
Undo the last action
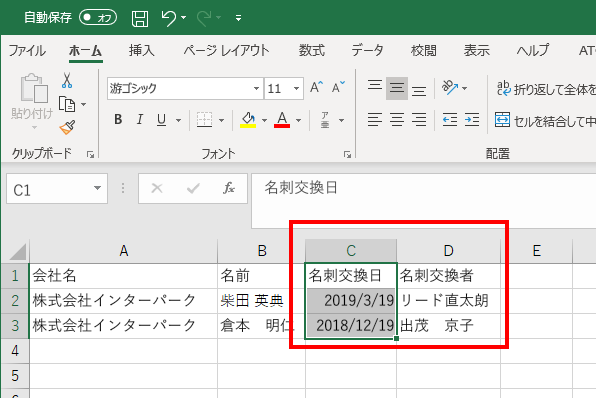(168, 18)
